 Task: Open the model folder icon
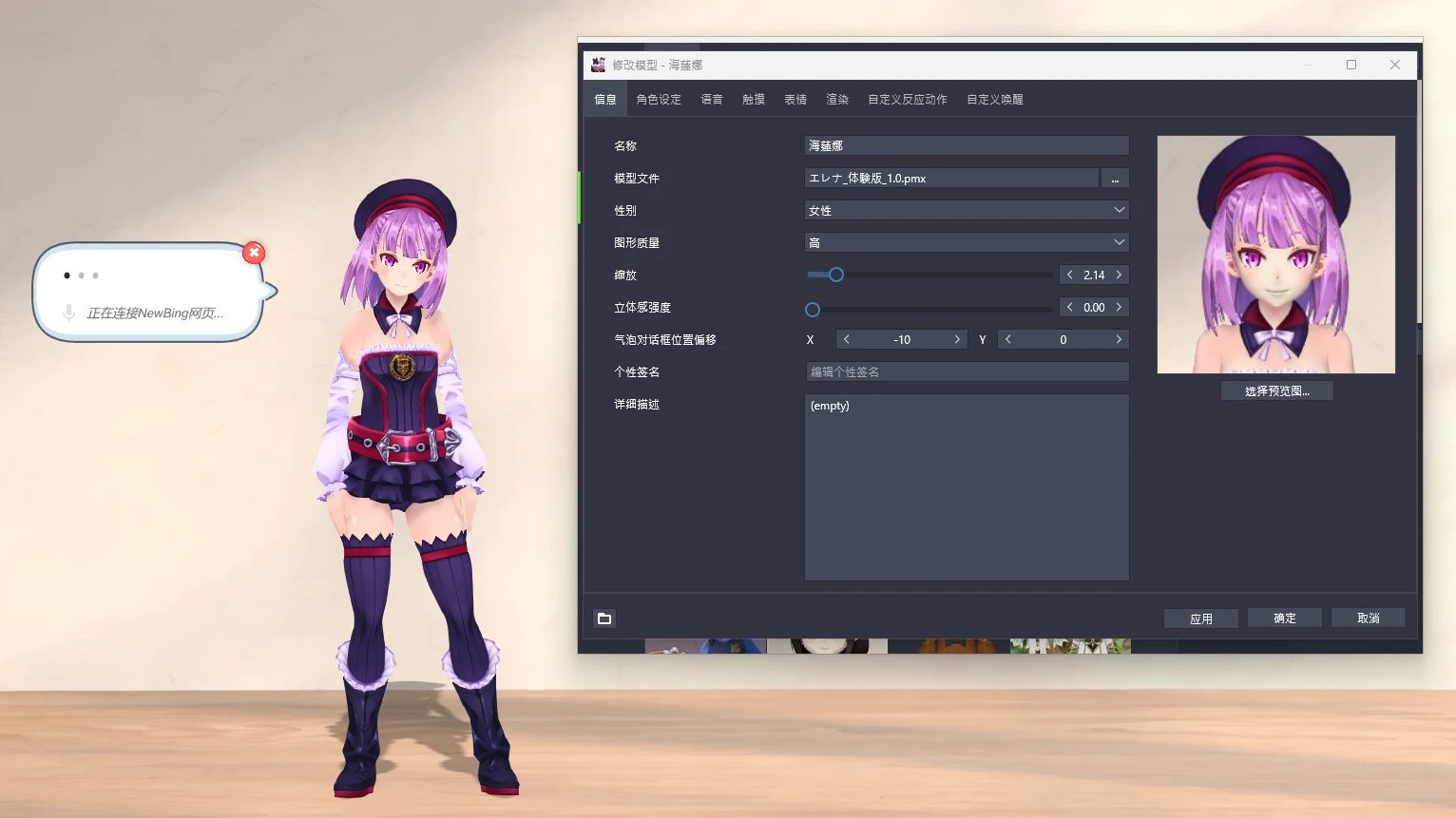[604, 618]
